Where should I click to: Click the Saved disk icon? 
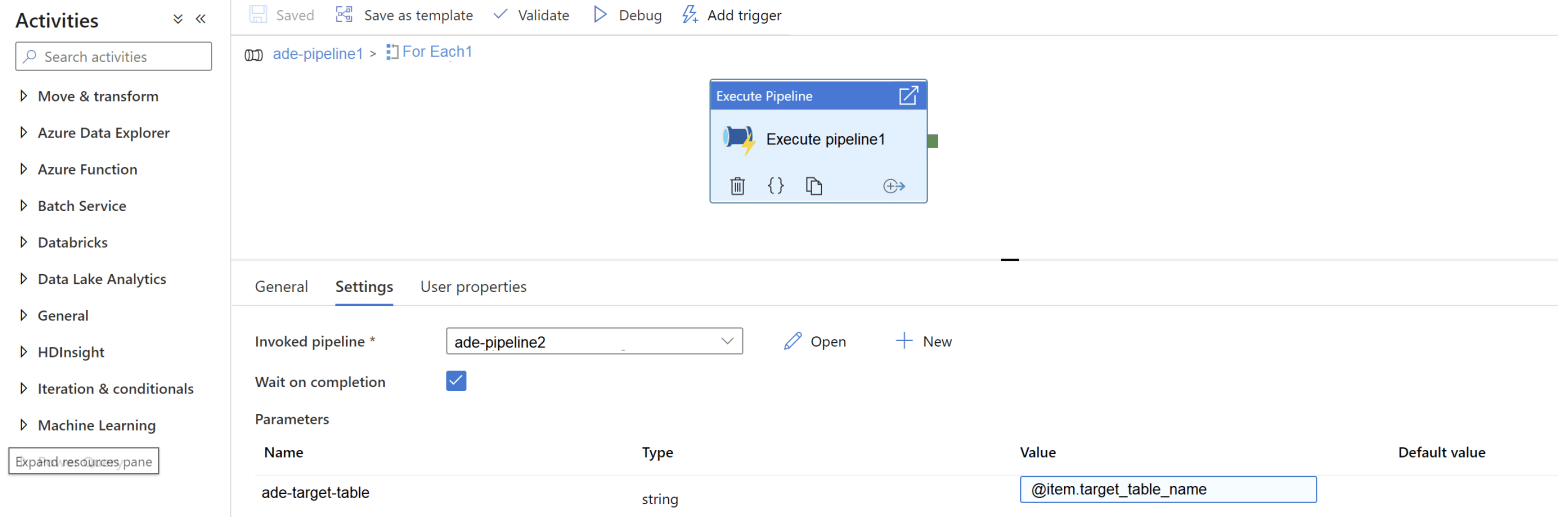point(258,15)
